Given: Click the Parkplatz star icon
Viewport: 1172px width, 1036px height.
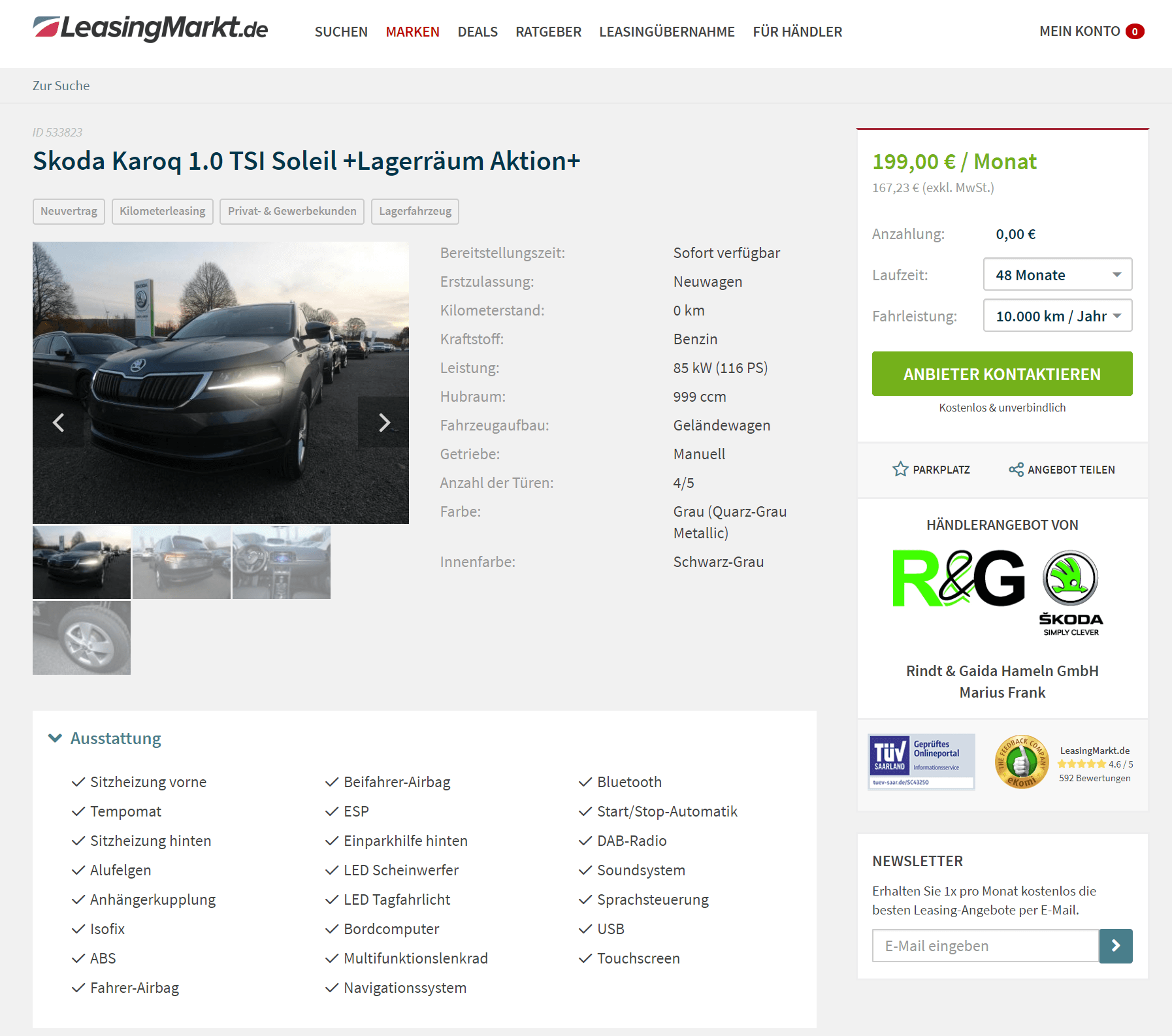Looking at the screenshot, I should (900, 469).
